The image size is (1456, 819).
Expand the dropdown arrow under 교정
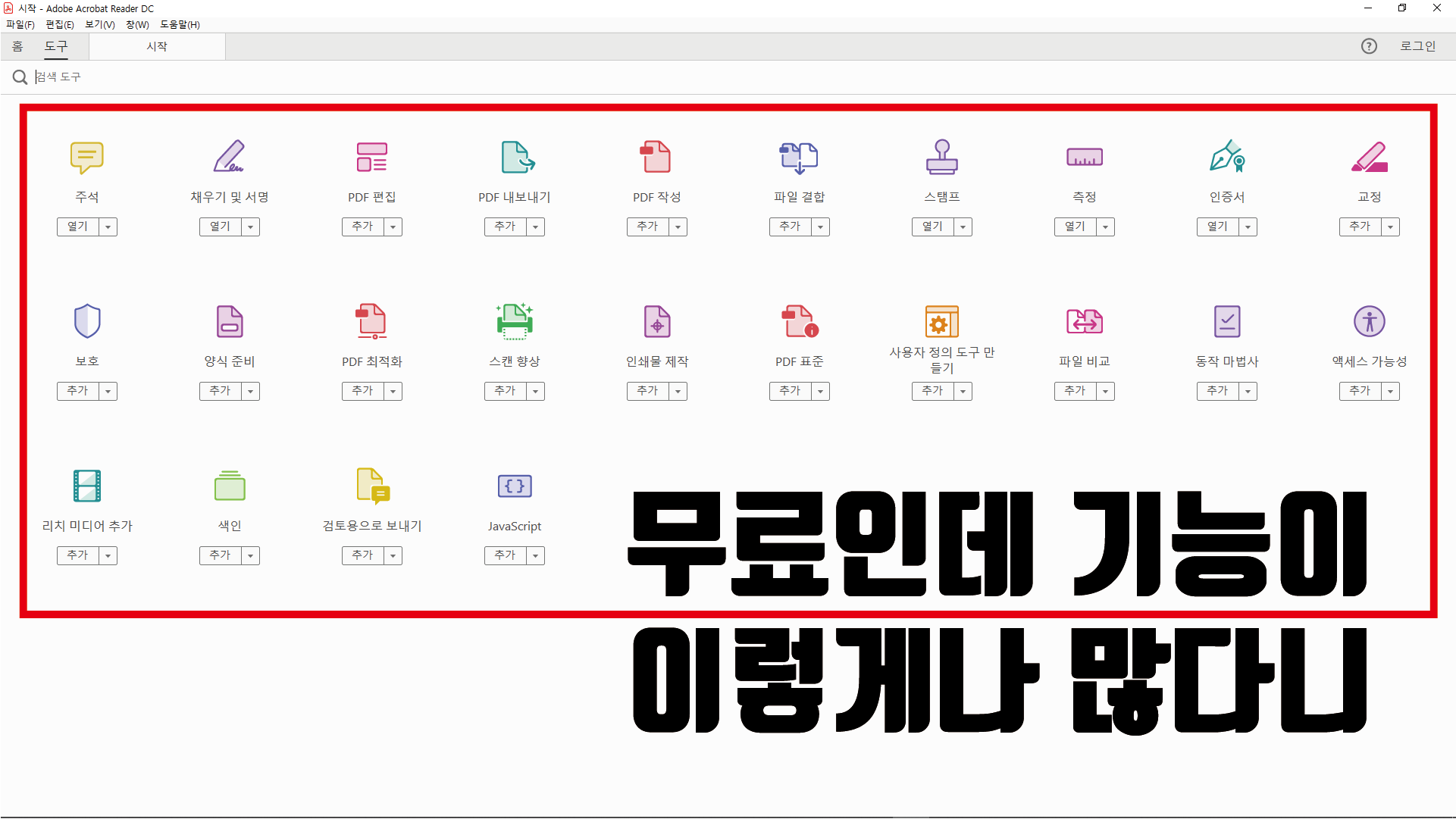[1391, 227]
